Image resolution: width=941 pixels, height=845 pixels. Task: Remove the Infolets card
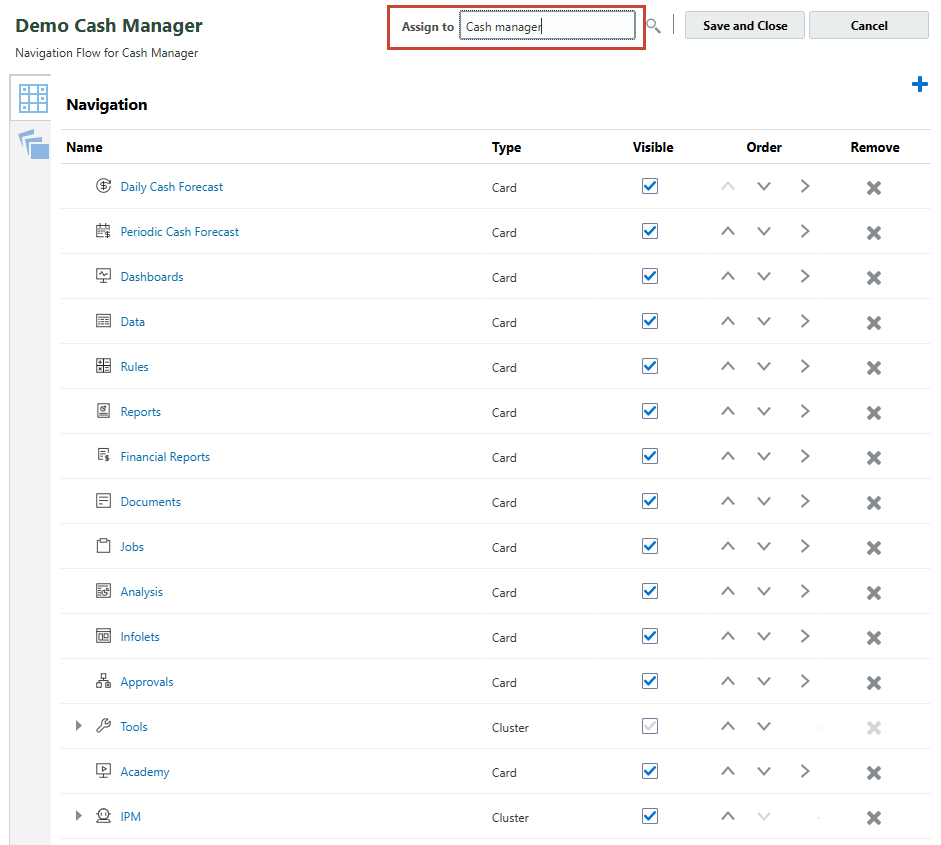[x=873, y=636]
